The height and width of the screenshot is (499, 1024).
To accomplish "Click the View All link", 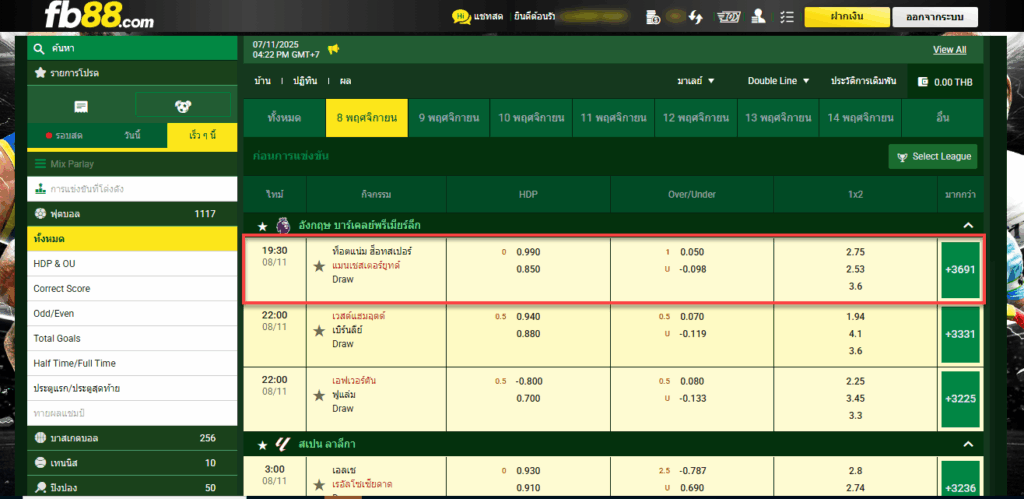I will [x=950, y=50].
